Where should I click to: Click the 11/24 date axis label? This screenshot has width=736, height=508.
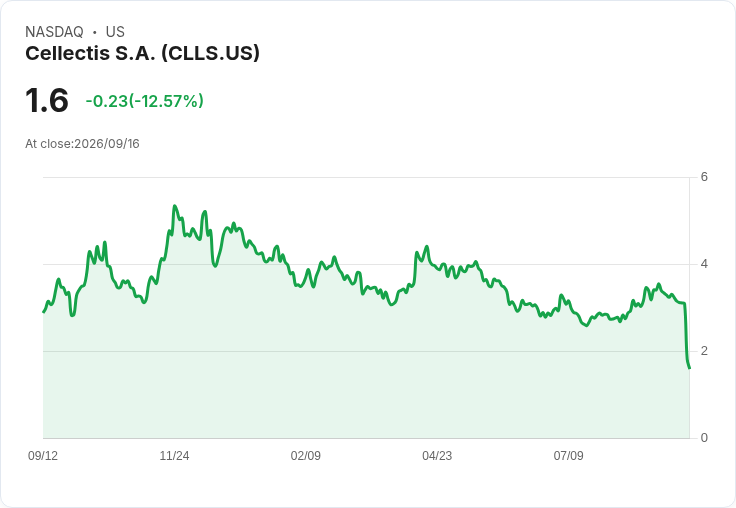[x=174, y=455]
